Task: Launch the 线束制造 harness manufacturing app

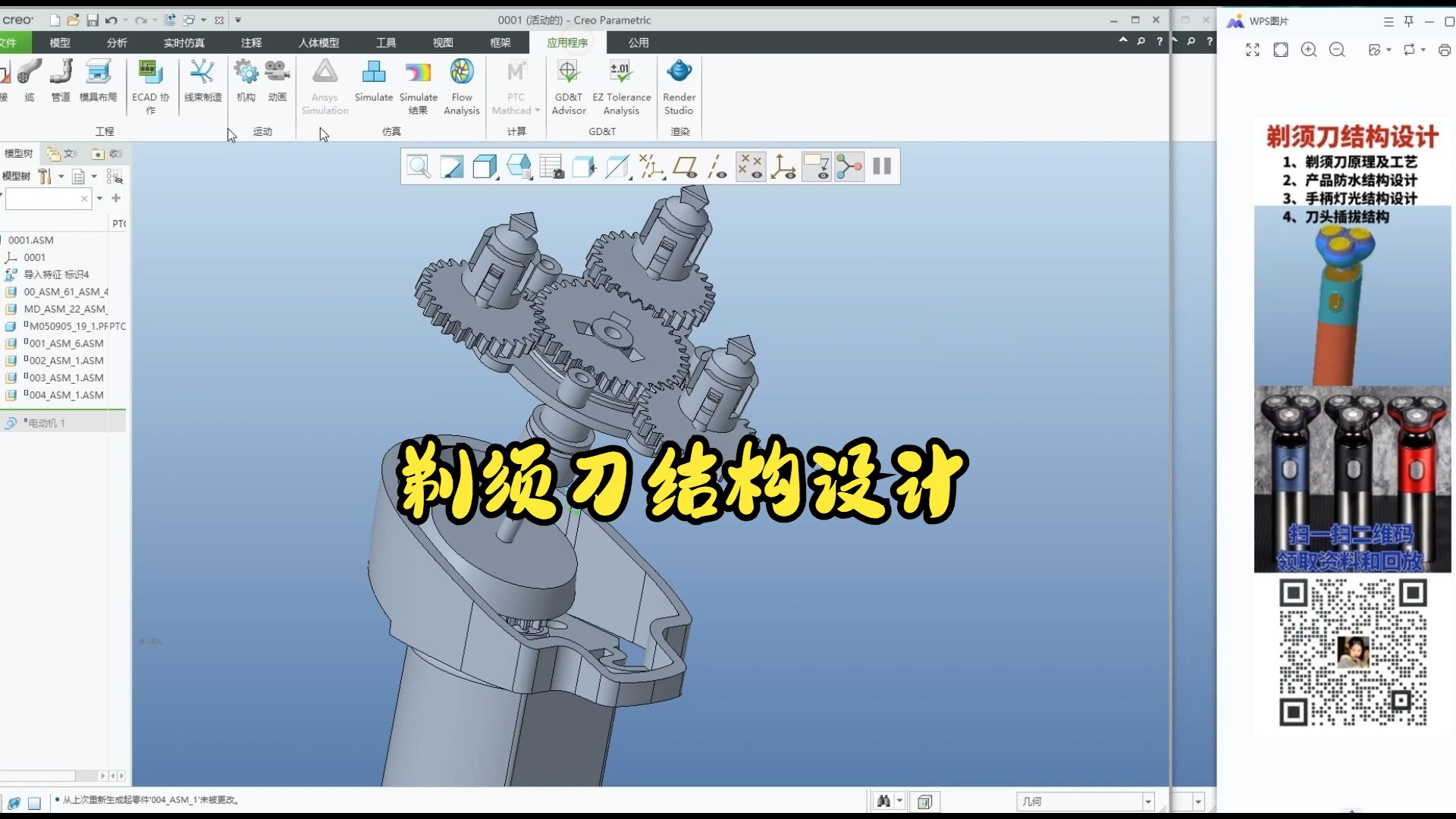Action: pyautogui.click(x=202, y=80)
